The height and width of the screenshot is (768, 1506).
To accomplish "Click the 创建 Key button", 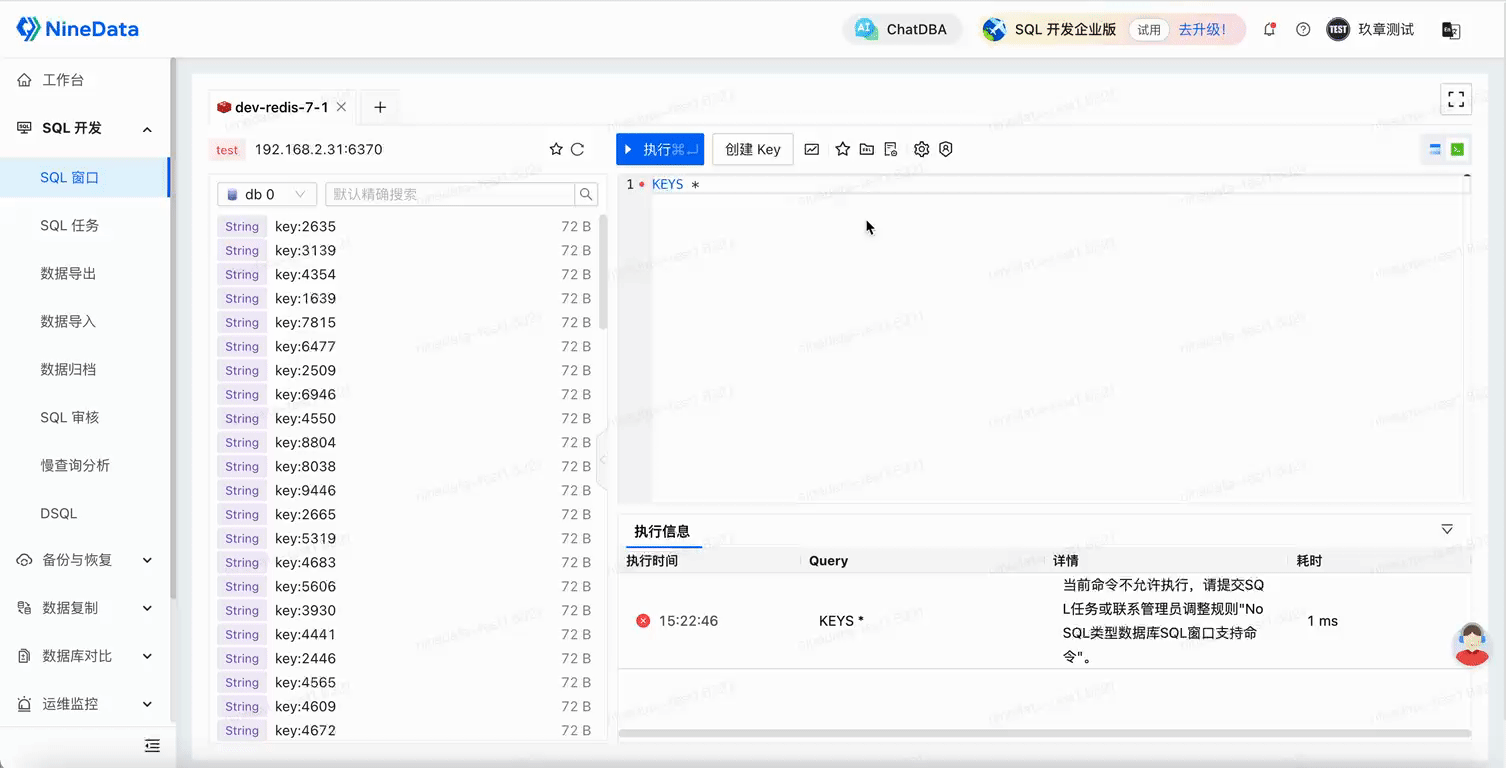I will click(753, 149).
